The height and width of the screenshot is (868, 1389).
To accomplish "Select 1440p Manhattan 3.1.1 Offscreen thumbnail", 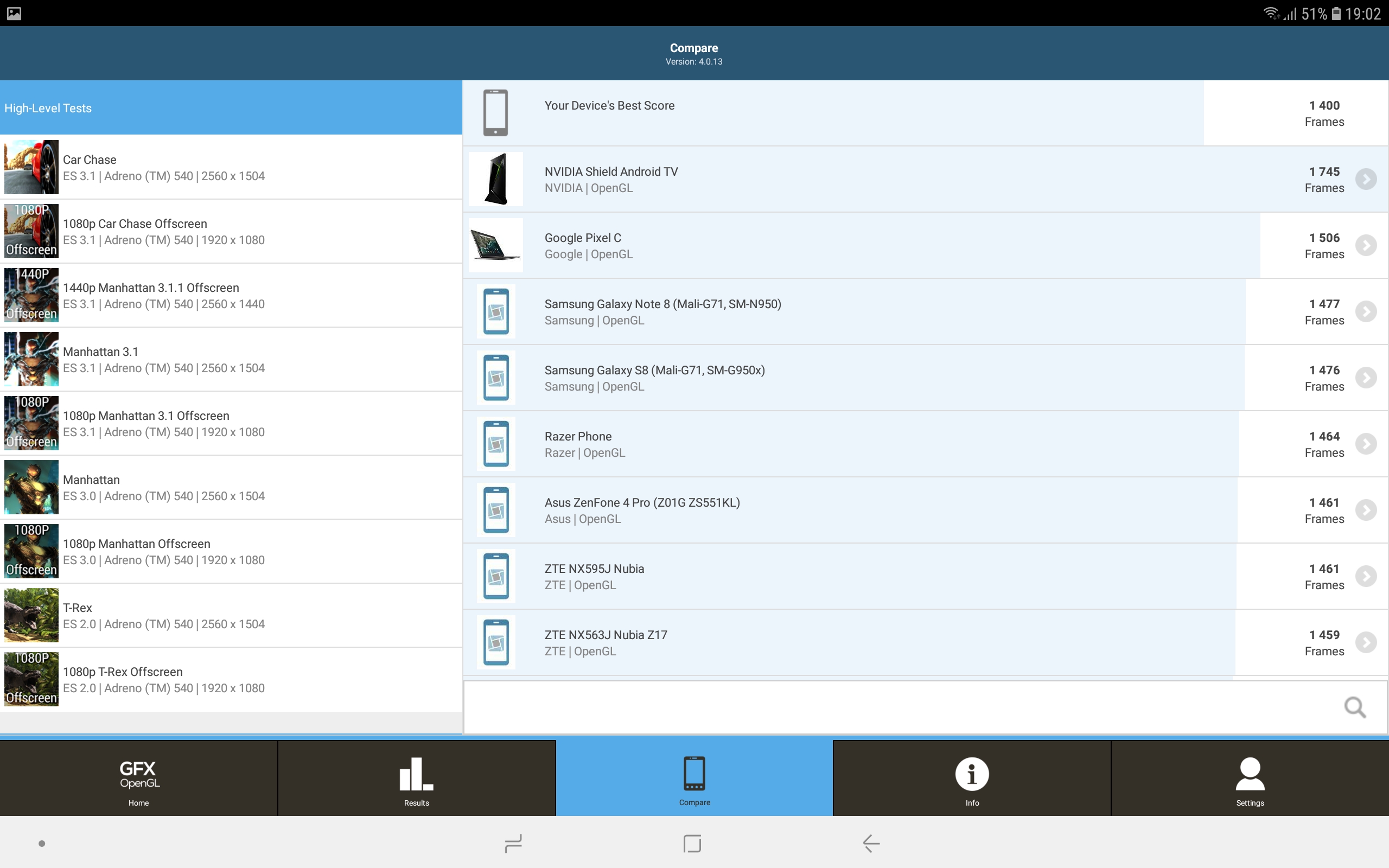I will tap(31, 295).
